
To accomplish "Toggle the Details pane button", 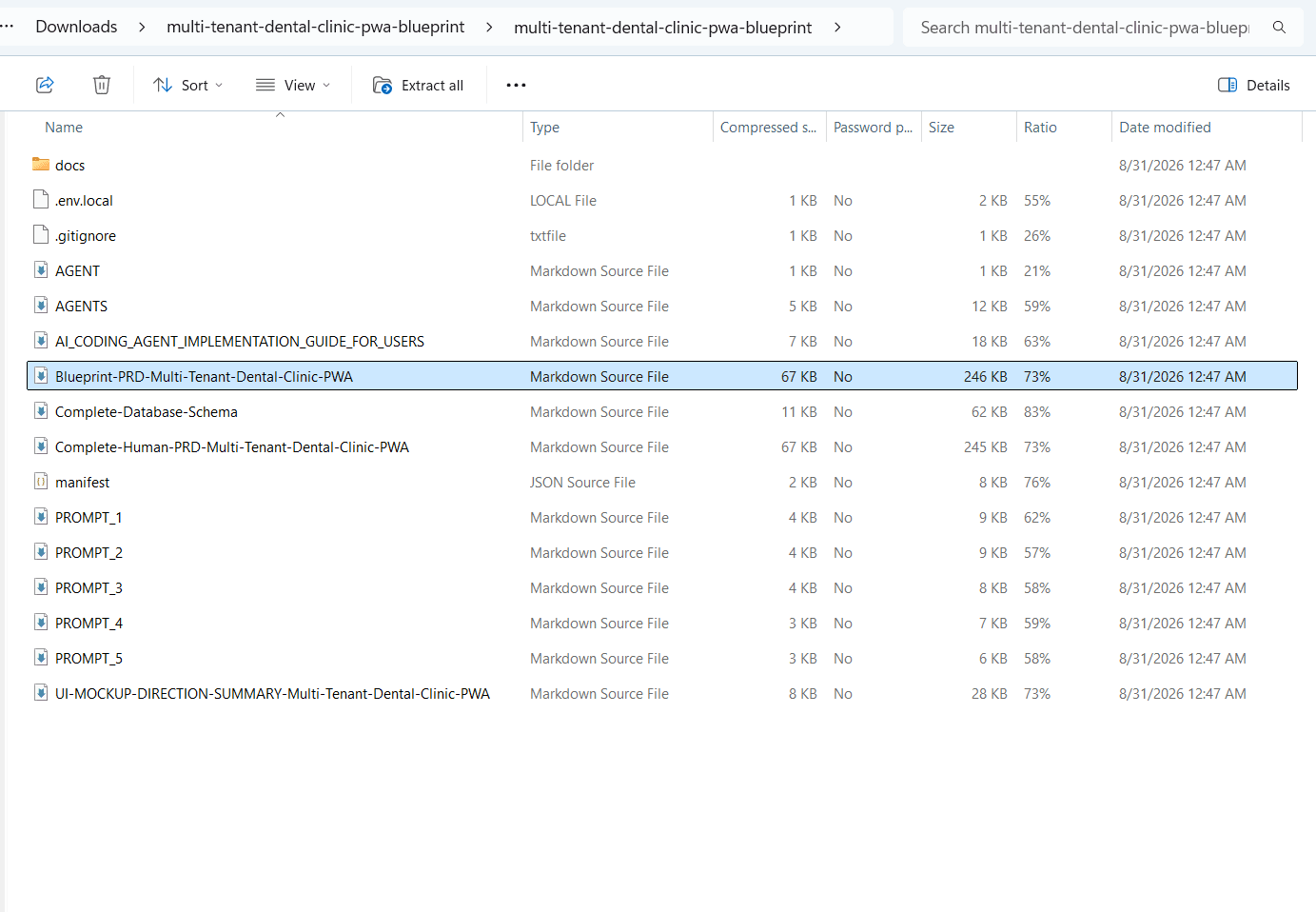I will pos(1254,85).
